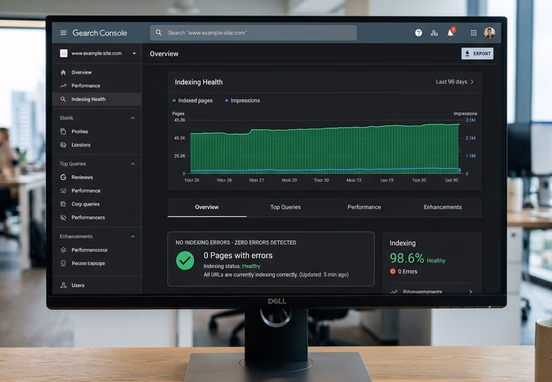Switch to the Enhancements tab

coord(443,207)
